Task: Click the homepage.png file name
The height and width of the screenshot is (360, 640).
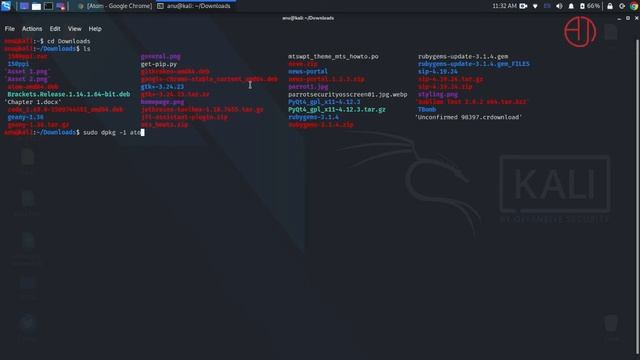Action: (162, 102)
